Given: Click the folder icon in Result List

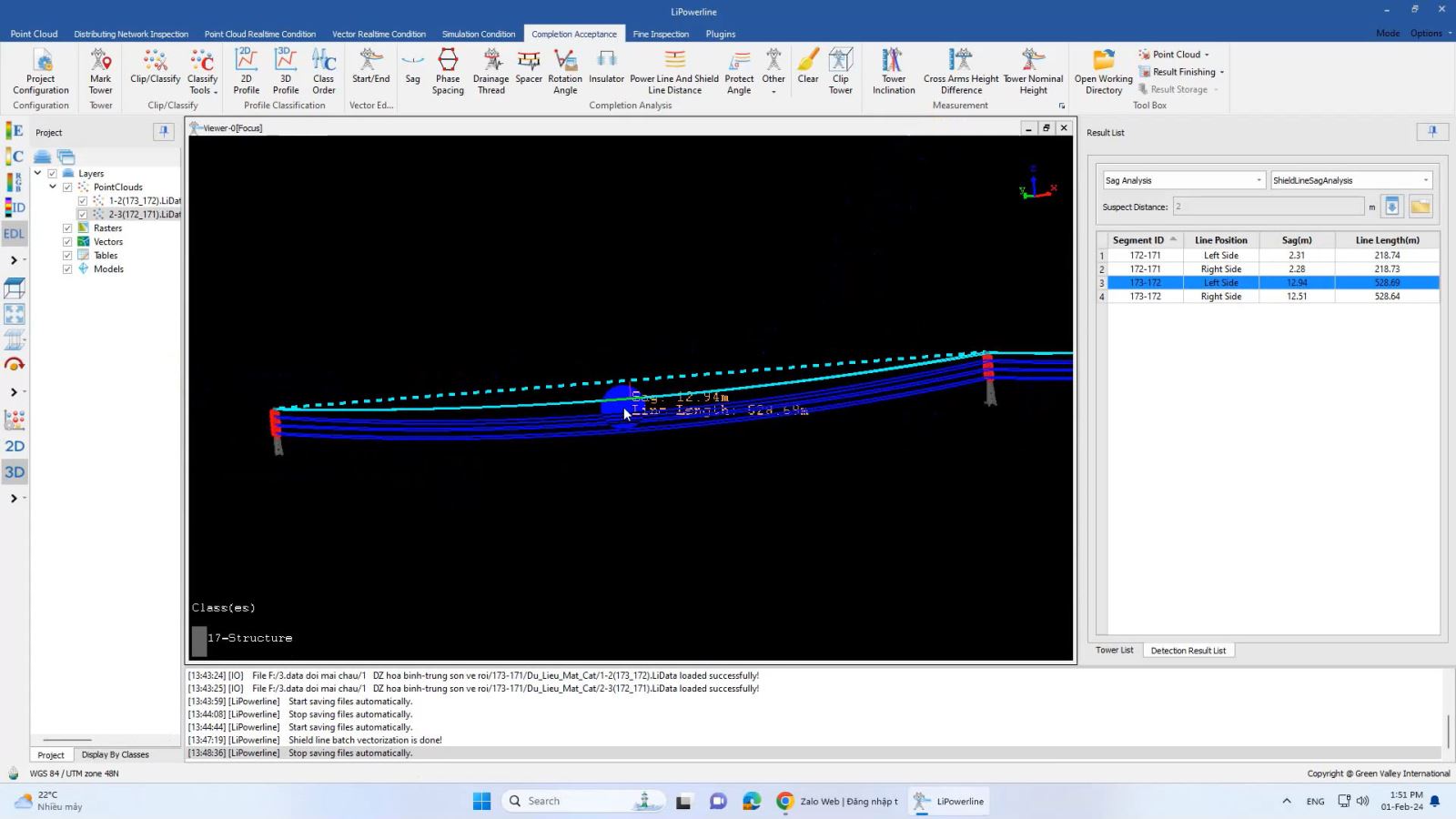Looking at the screenshot, I should coord(1420,207).
